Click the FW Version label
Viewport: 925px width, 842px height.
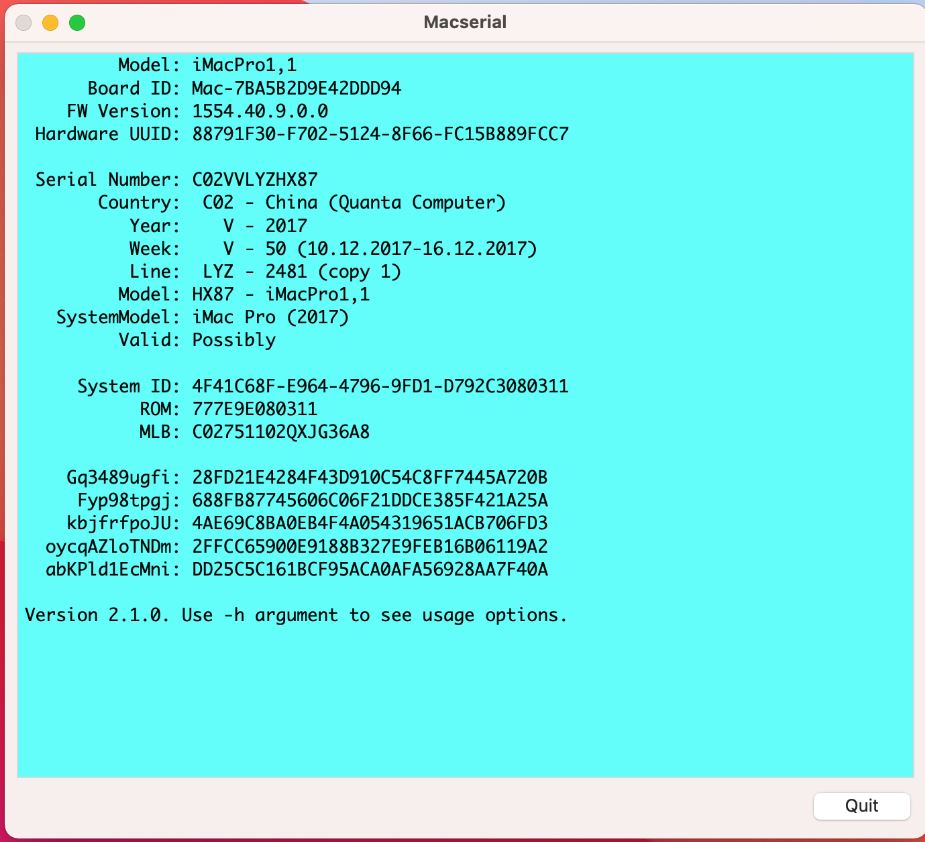tap(123, 111)
